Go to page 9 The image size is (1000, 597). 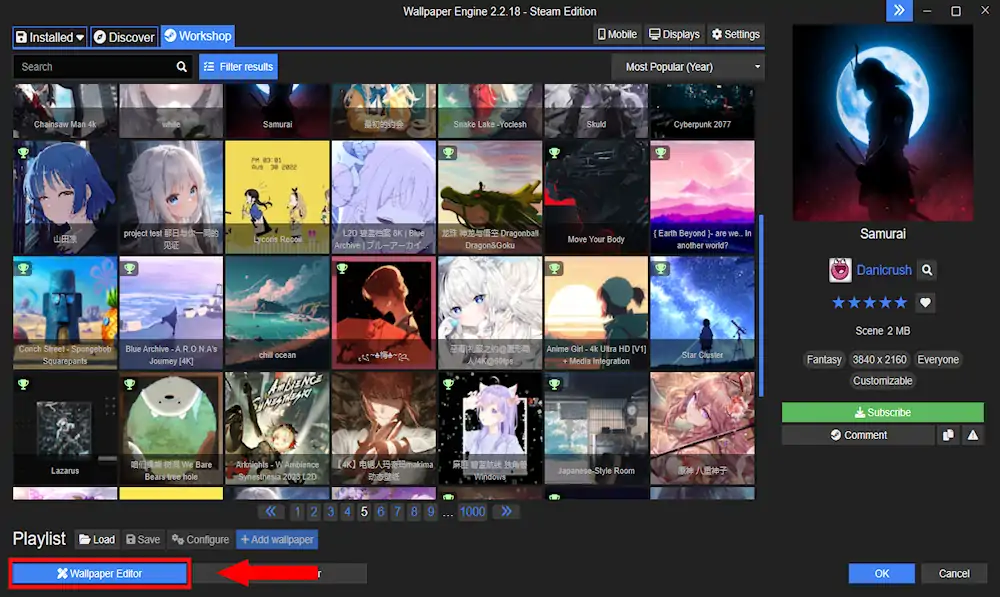click(x=430, y=512)
